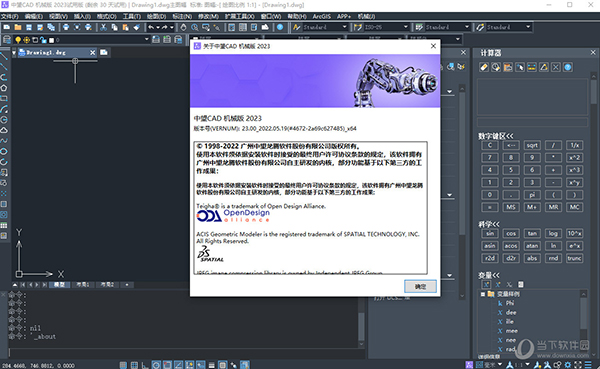Click the Match Properties brush icon

[136, 27]
